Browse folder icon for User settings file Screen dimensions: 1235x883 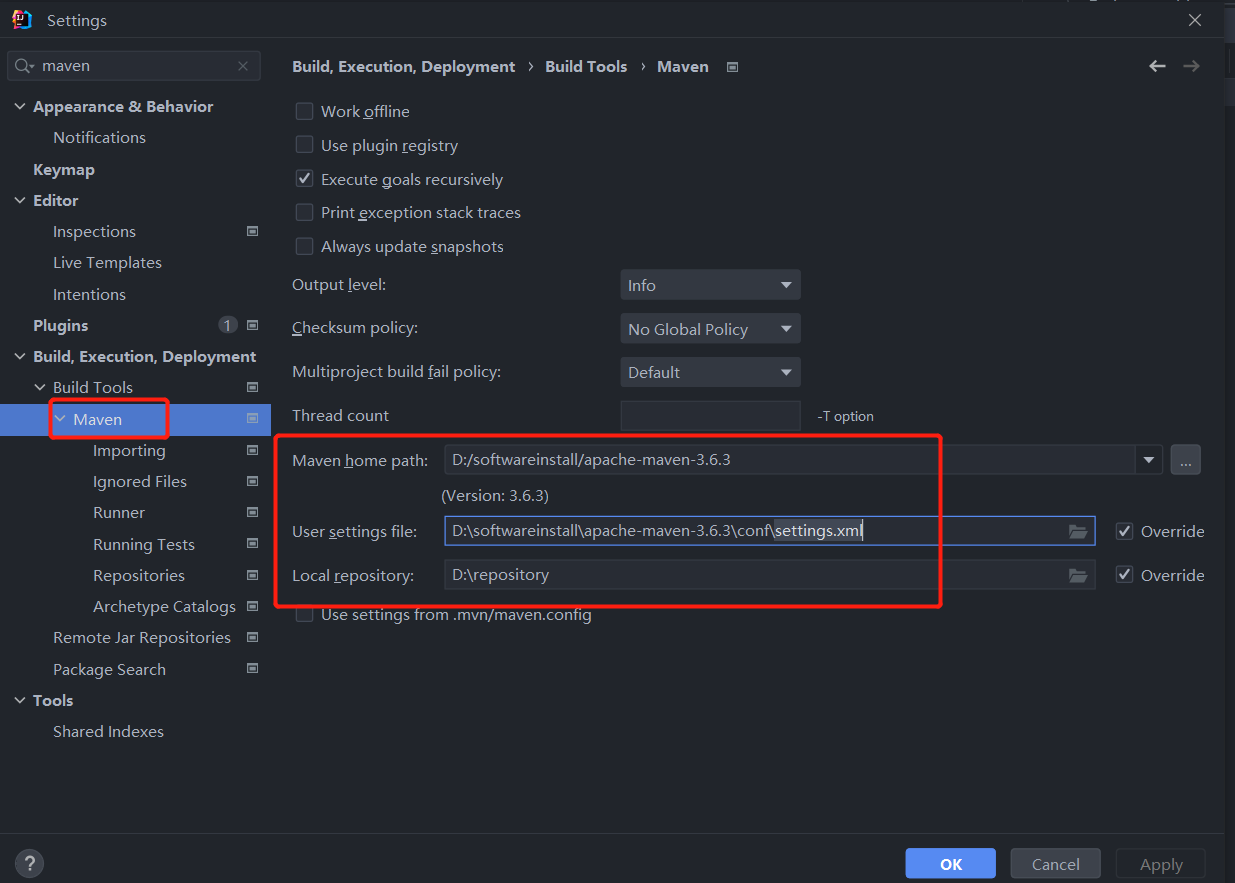pyautogui.click(x=1078, y=531)
